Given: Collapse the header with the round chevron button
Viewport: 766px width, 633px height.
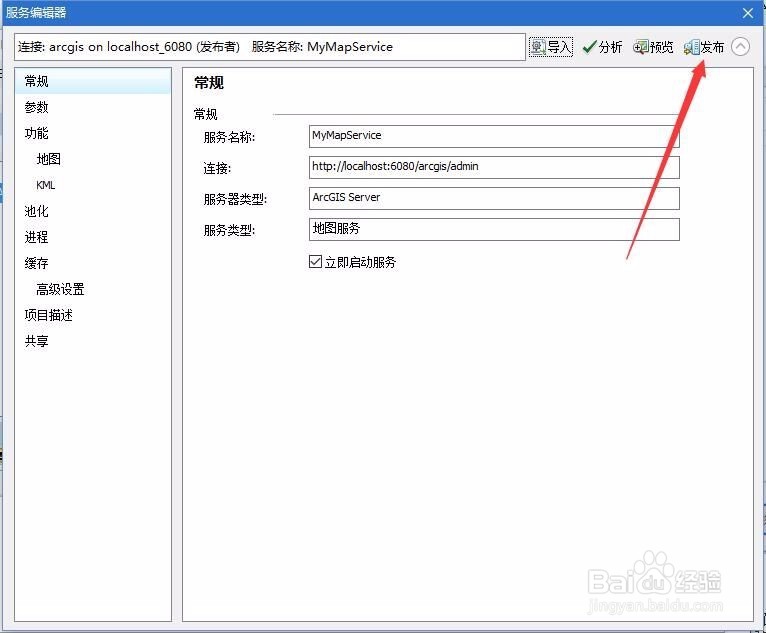Looking at the screenshot, I should click(741, 47).
